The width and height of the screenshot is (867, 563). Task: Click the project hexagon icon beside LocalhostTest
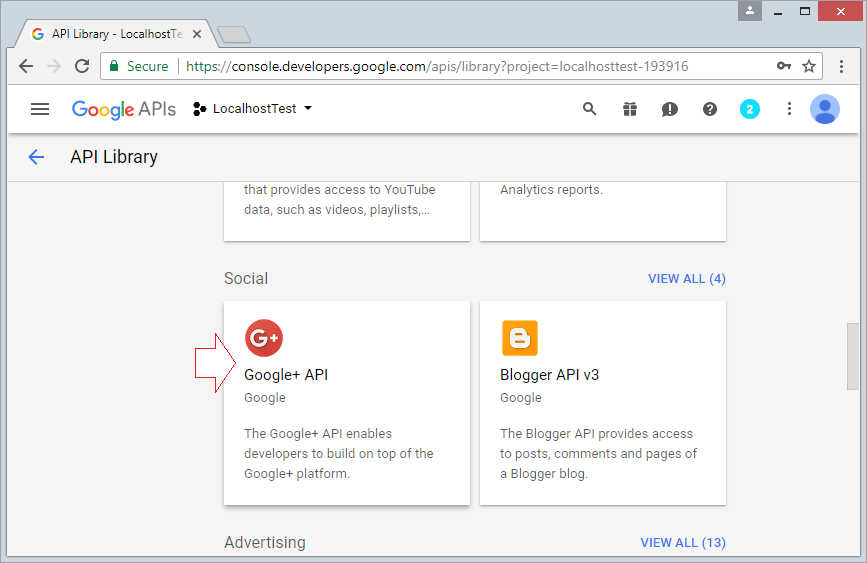click(200, 109)
